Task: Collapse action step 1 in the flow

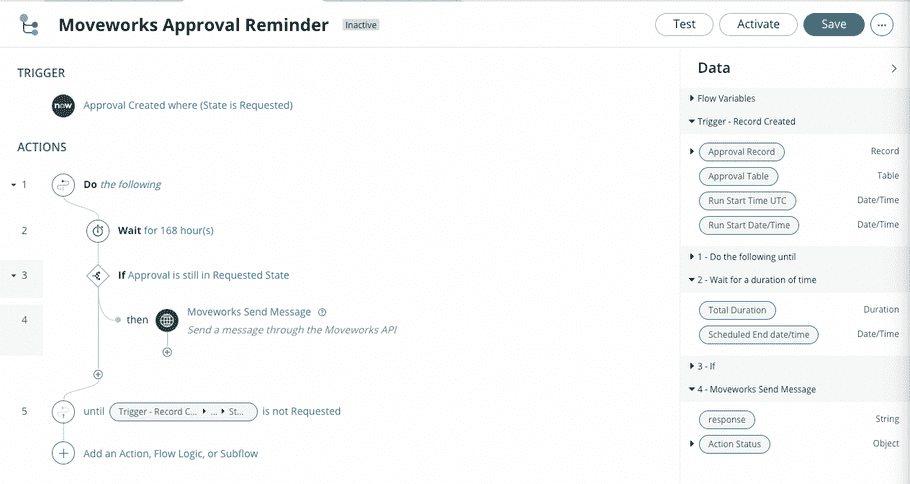Action: [x=13, y=185]
